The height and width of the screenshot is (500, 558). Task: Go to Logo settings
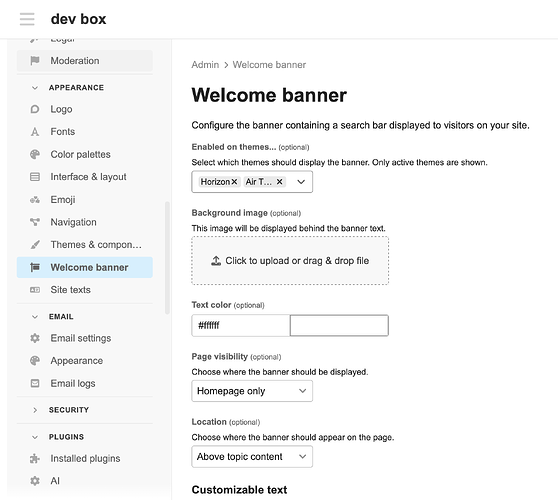pos(85,109)
